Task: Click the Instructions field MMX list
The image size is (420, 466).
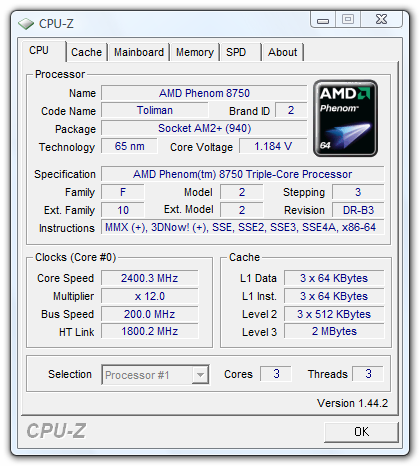Action: pos(243,227)
